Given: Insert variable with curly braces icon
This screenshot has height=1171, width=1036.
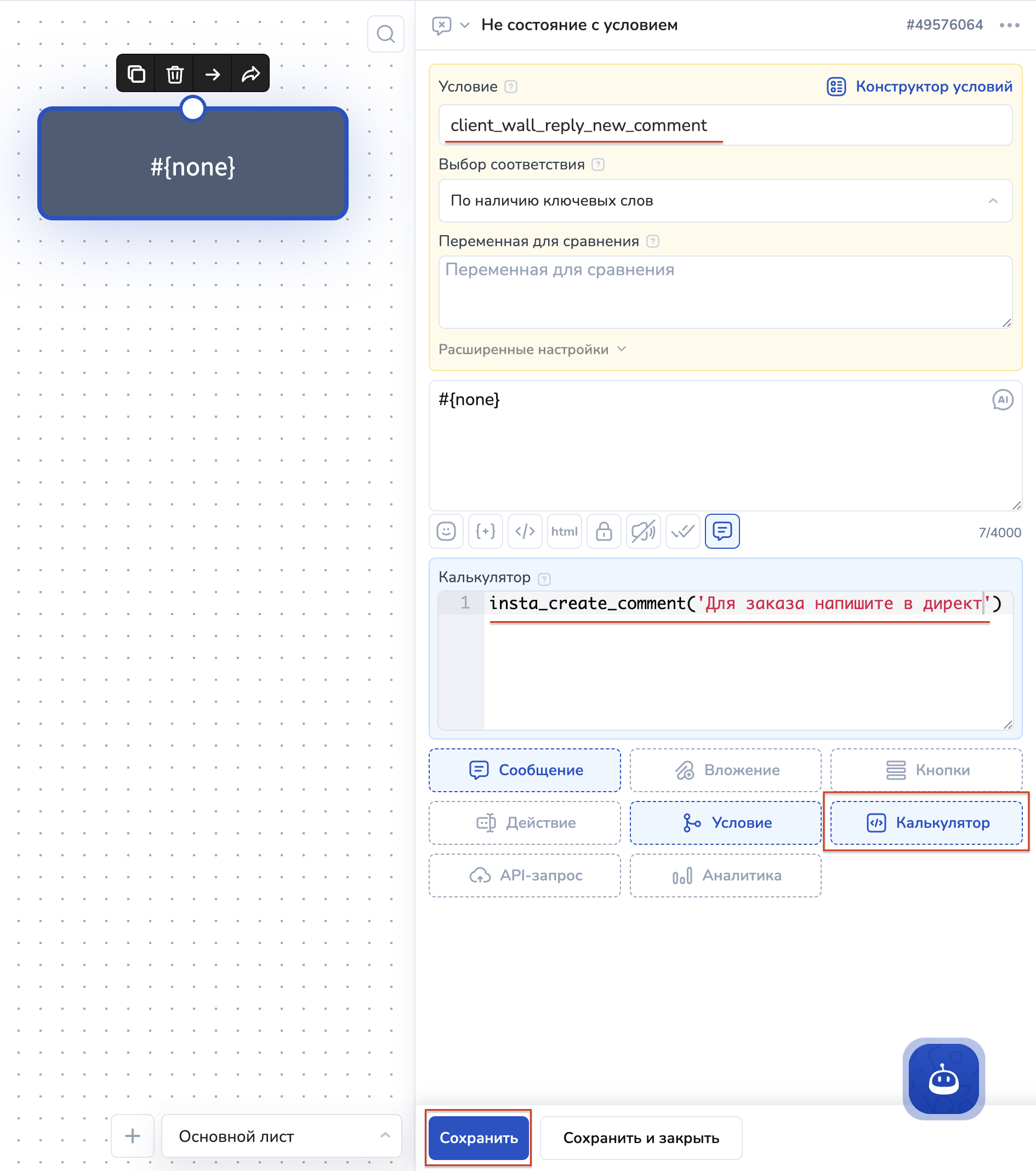Looking at the screenshot, I should coord(485,531).
